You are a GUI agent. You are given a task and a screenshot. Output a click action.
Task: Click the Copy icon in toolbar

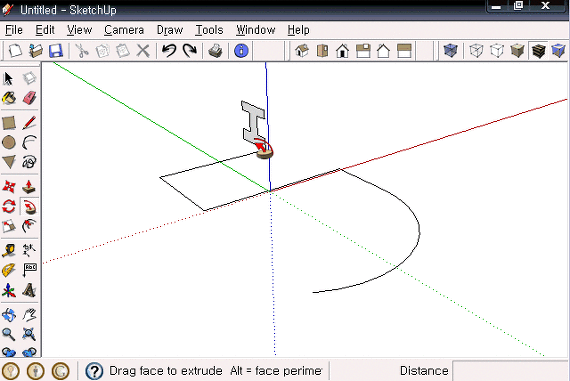103,51
